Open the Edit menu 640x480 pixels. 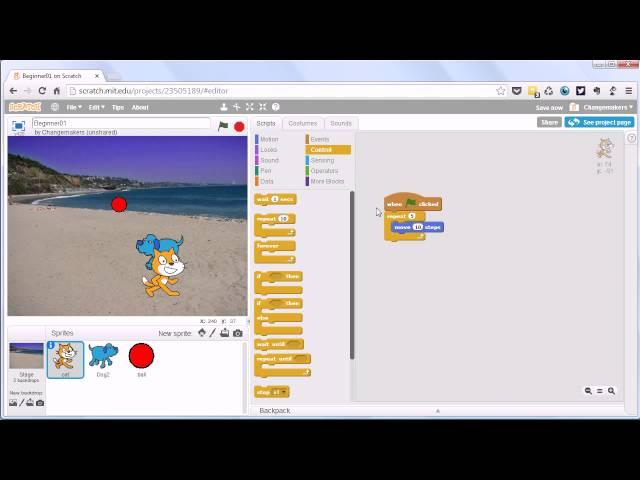97,107
